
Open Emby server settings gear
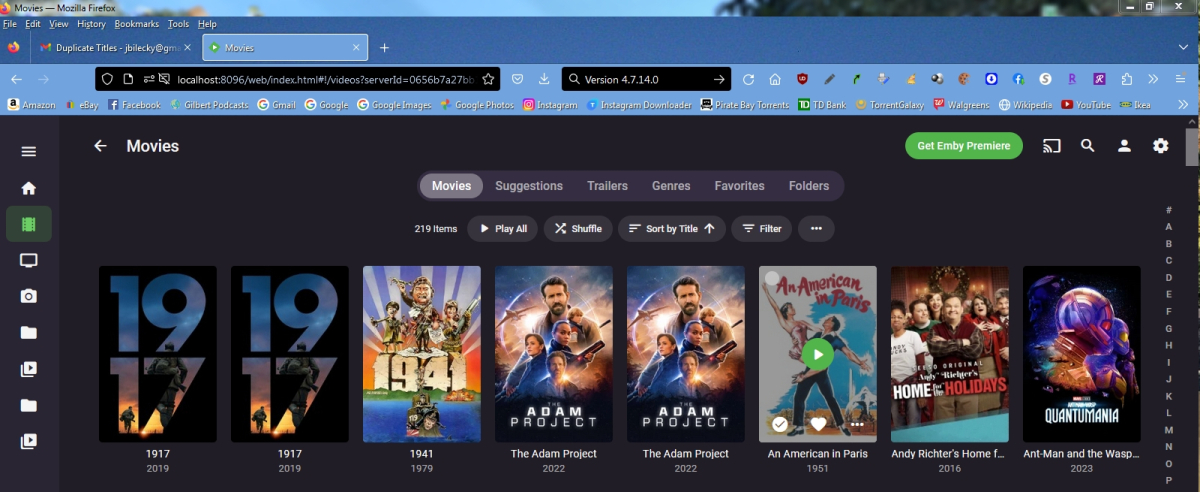point(1160,146)
